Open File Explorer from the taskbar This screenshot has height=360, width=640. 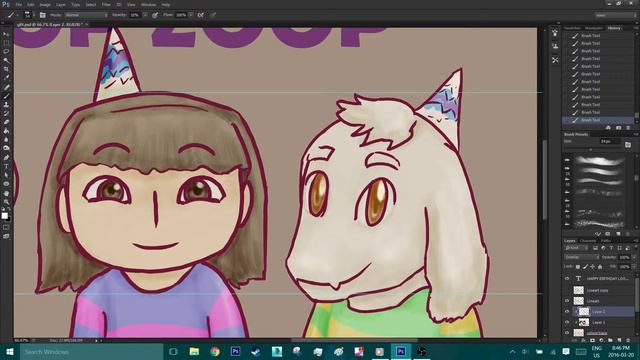[x=194, y=351]
